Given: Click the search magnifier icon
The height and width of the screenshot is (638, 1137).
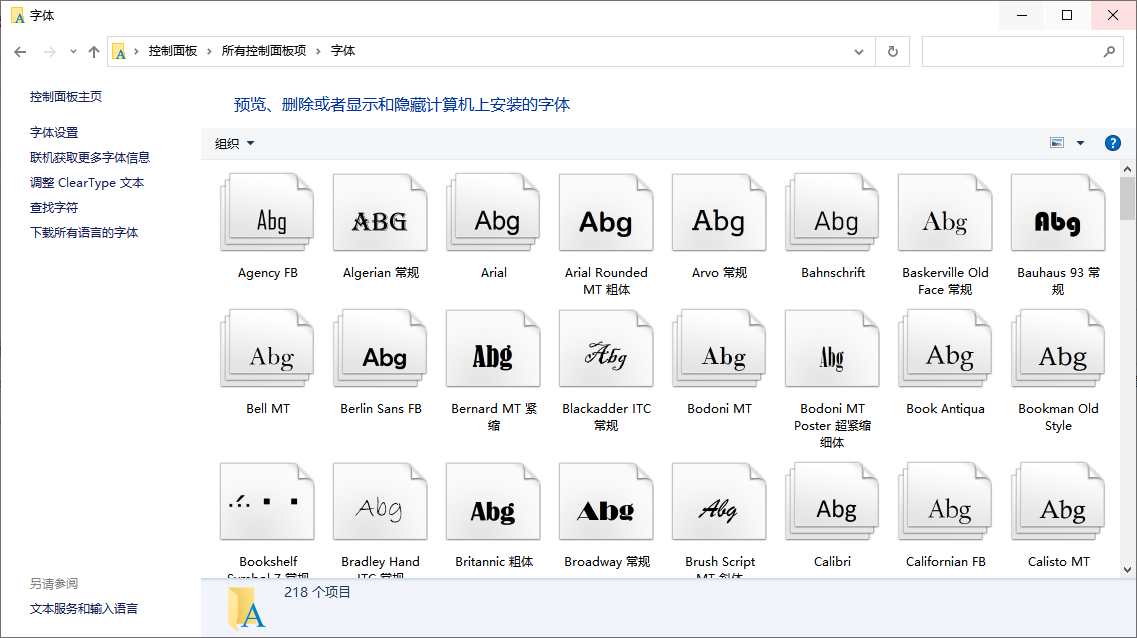Looking at the screenshot, I should click(1109, 51).
